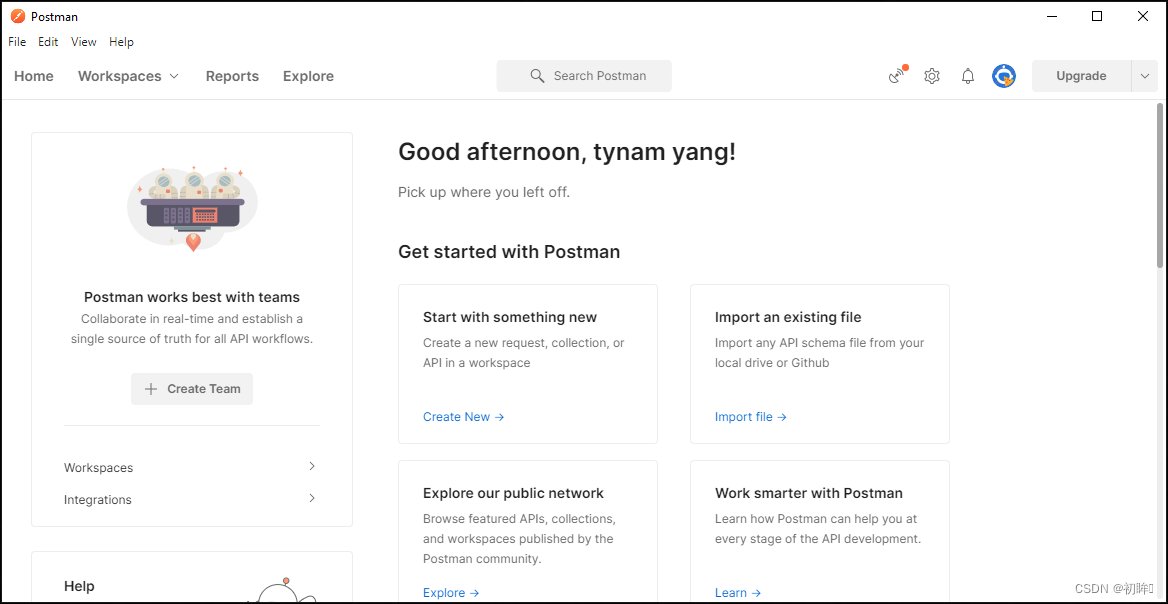Open the Help menu
This screenshot has width=1168, height=604.
point(121,42)
